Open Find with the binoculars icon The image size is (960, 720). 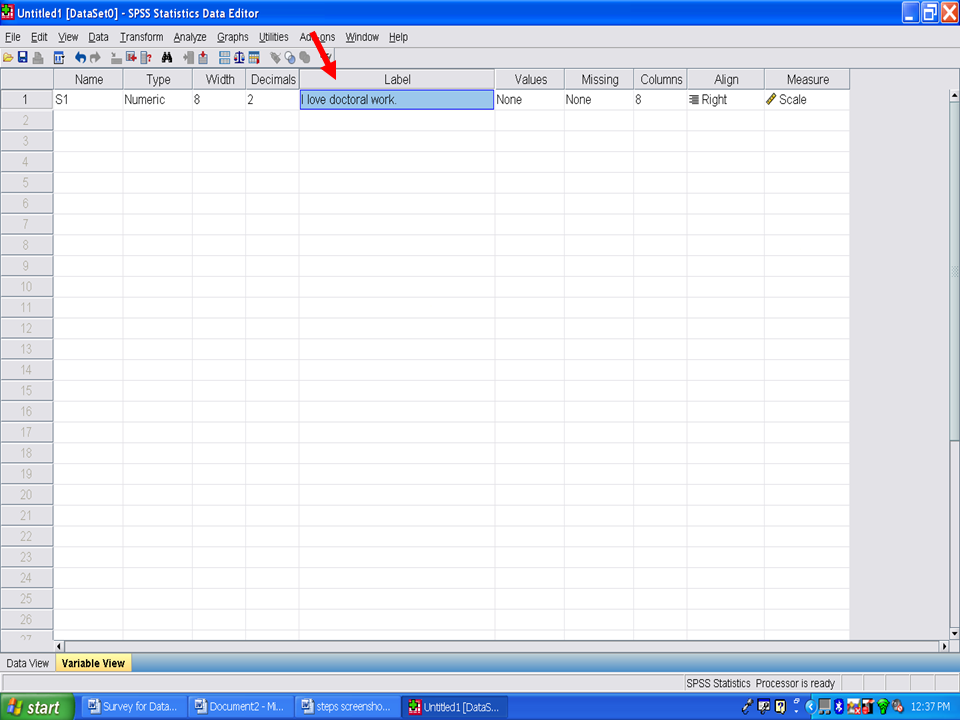167,58
